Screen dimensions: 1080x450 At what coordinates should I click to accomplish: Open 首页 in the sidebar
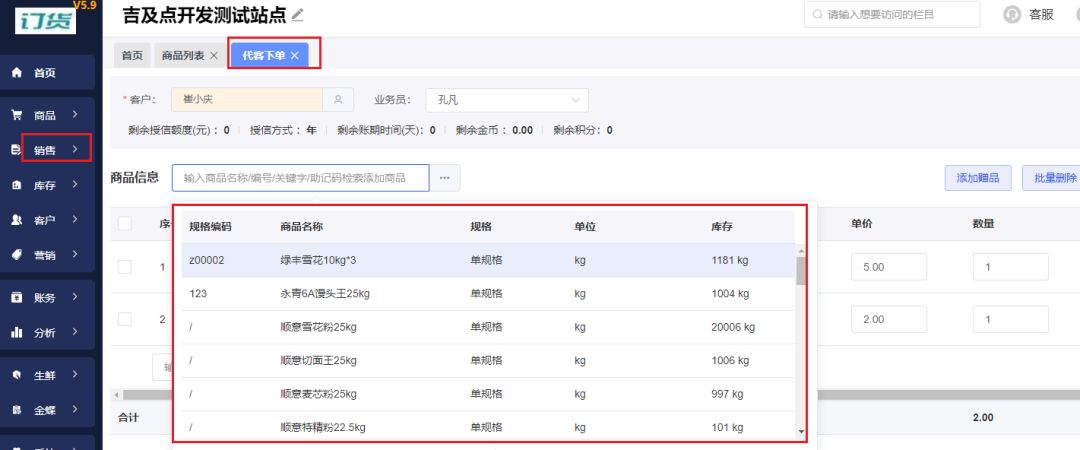pos(48,72)
